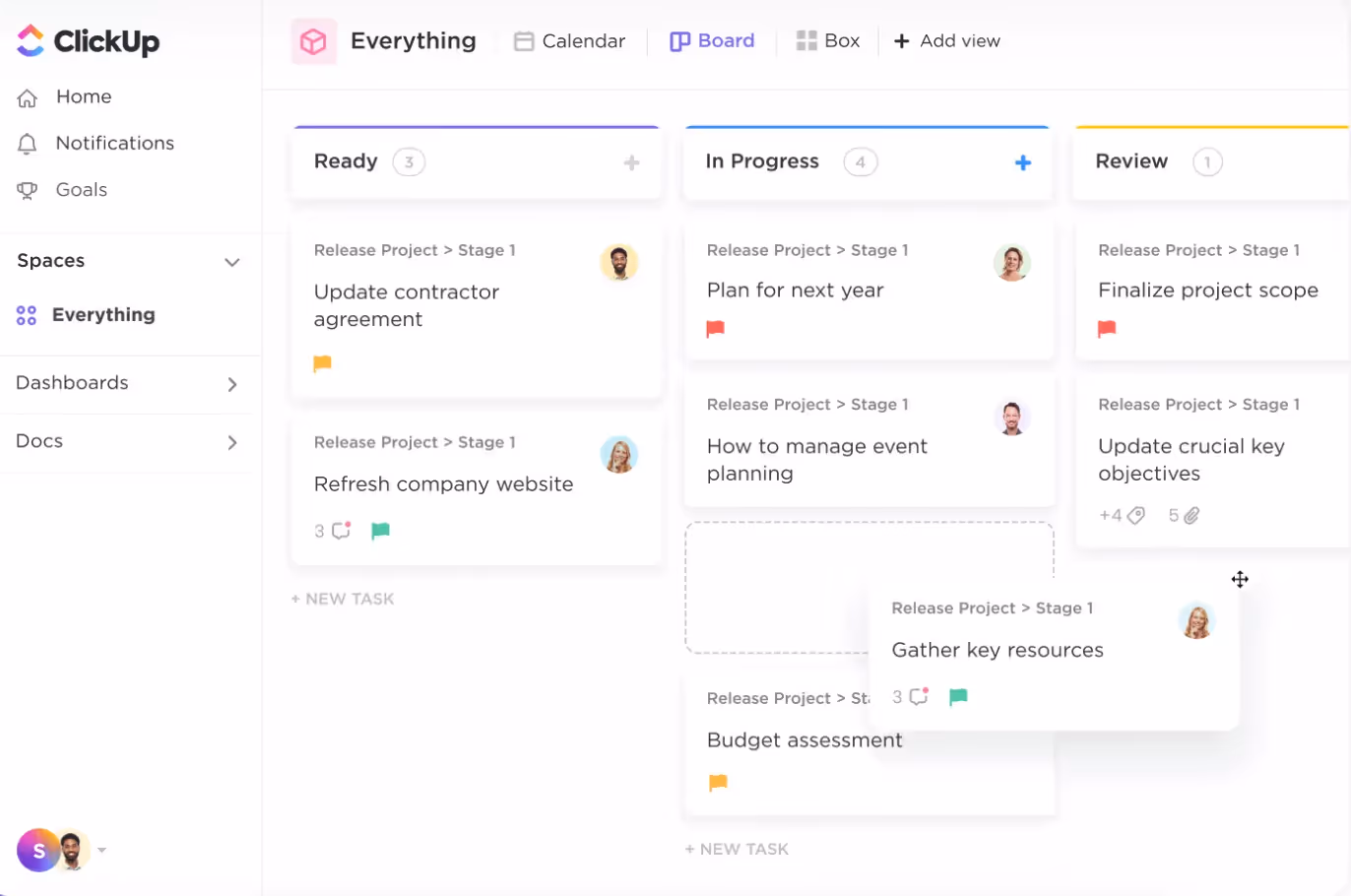Screen dimensions: 1351x896
Task: Switch to the Calendar view tab
Action: tap(570, 41)
